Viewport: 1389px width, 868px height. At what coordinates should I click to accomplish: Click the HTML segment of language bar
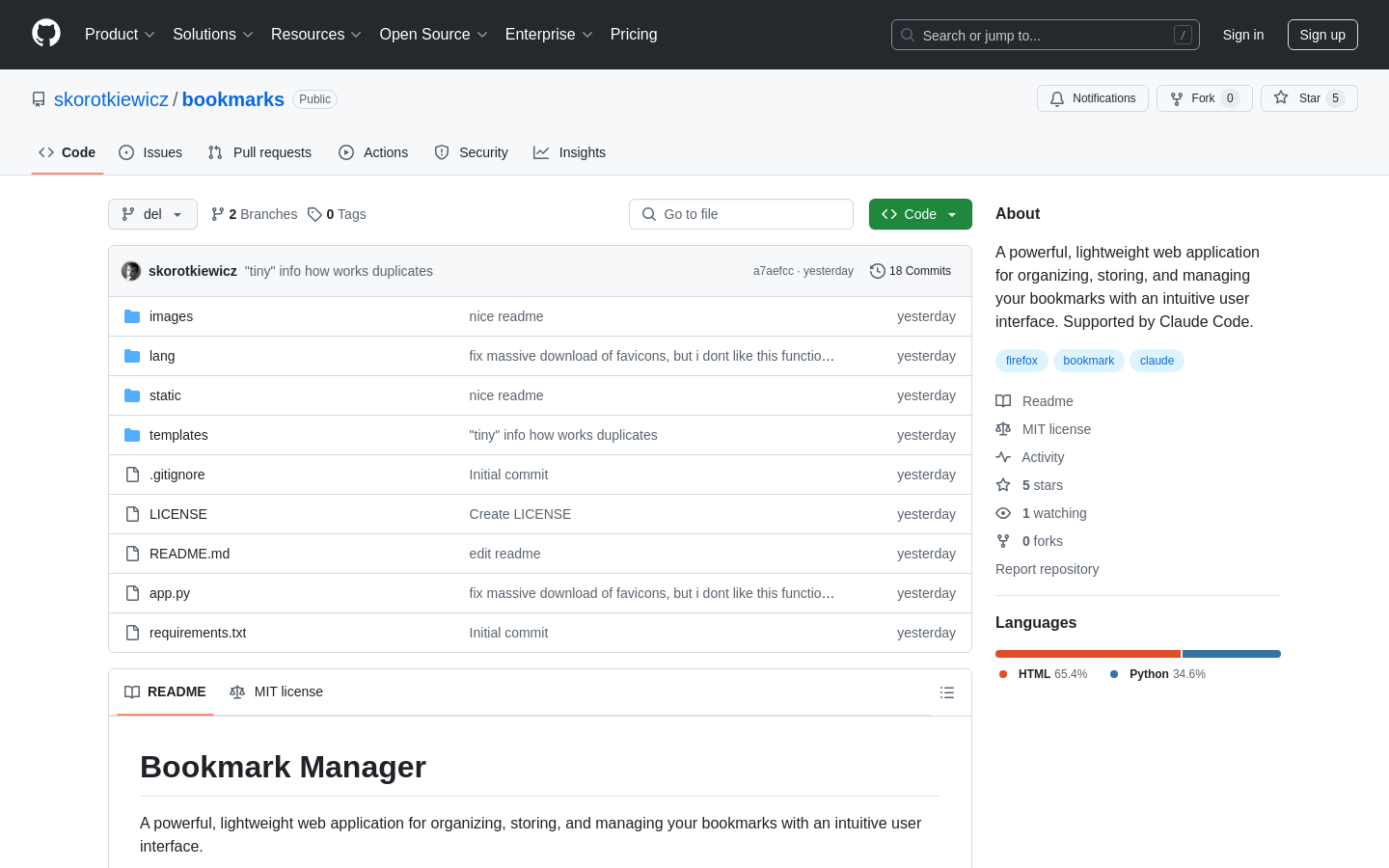click(x=1088, y=654)
